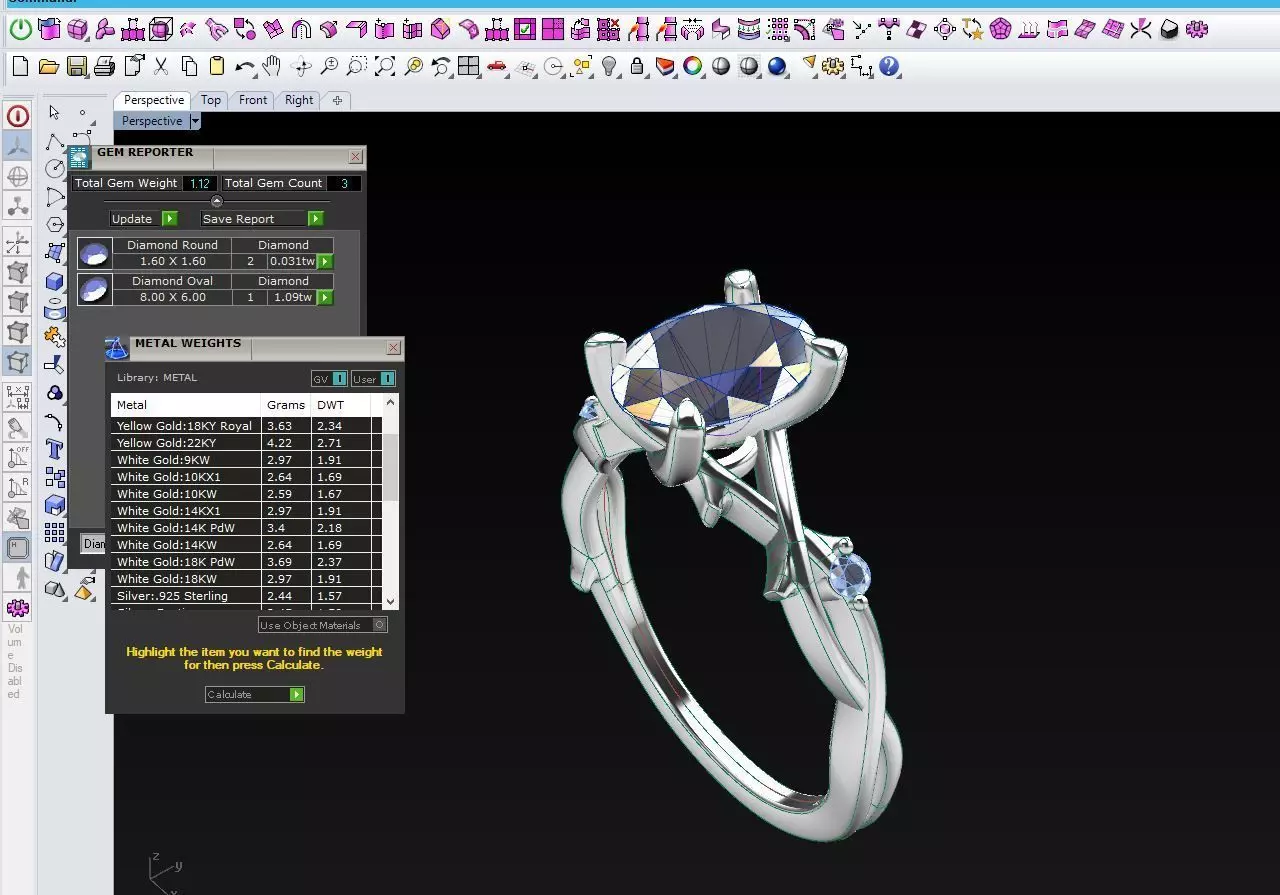The image size is (1280, 895).
Task: Close the Metal Weights panel
Action: 393,348
